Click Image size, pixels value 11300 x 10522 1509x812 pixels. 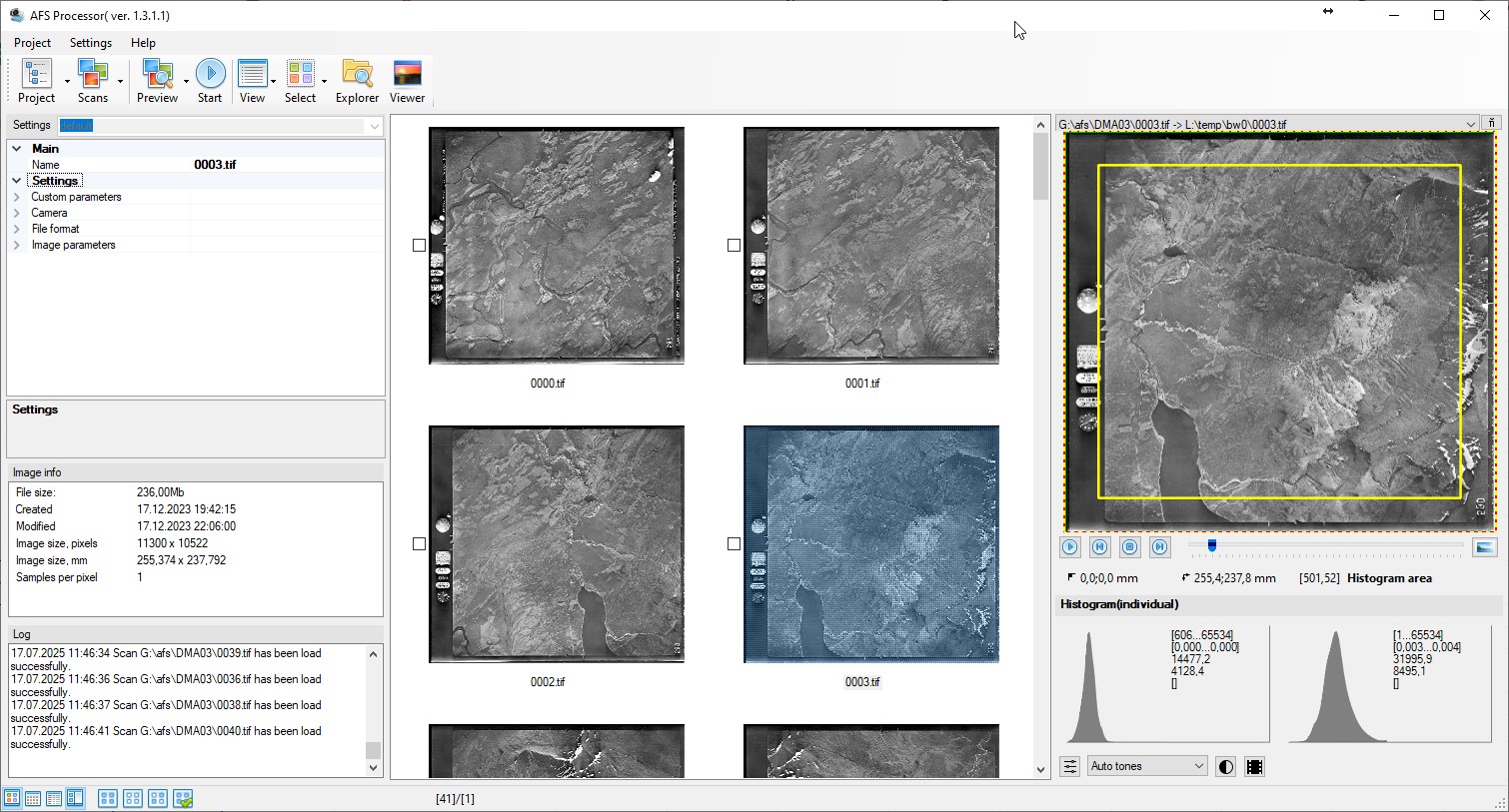[x=173, y=543]
